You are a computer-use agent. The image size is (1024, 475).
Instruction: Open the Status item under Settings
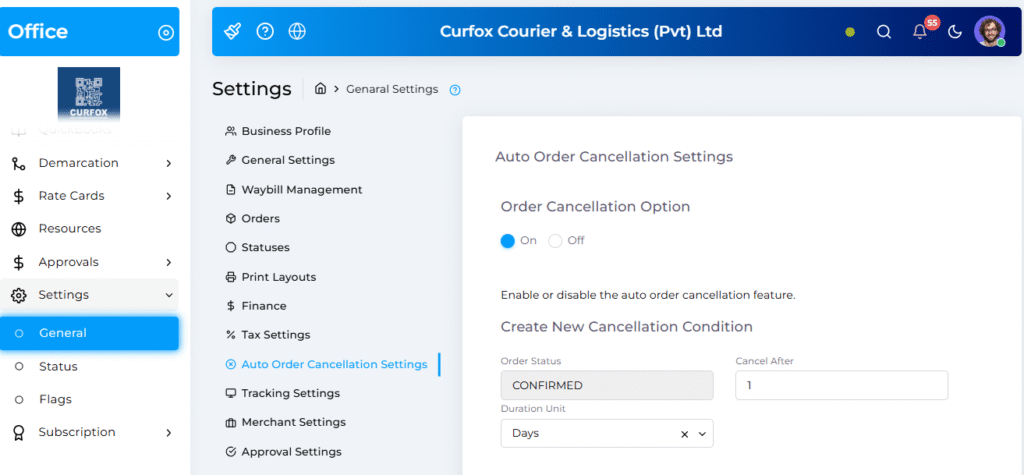coord(58,367)
